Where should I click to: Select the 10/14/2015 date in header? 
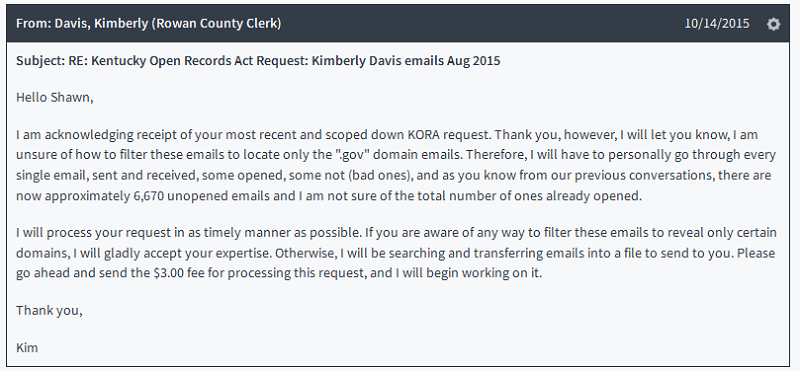[717, 23]
